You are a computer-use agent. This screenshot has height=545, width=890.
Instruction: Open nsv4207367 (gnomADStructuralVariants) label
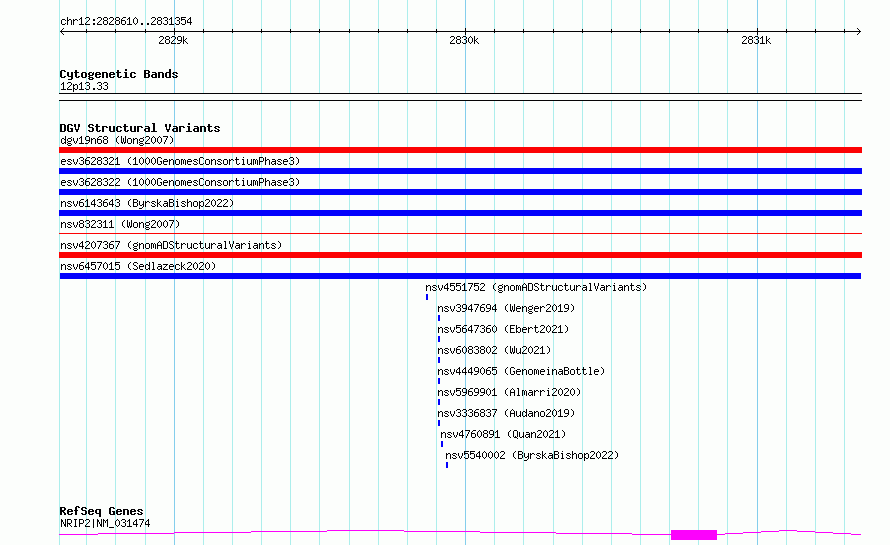171,245
